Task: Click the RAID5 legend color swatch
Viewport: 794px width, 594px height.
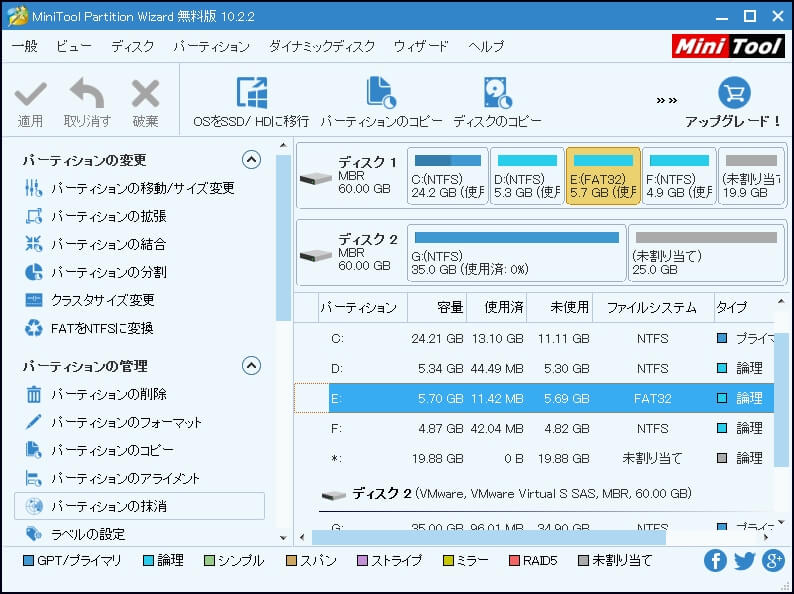Action: coord(514,561)
